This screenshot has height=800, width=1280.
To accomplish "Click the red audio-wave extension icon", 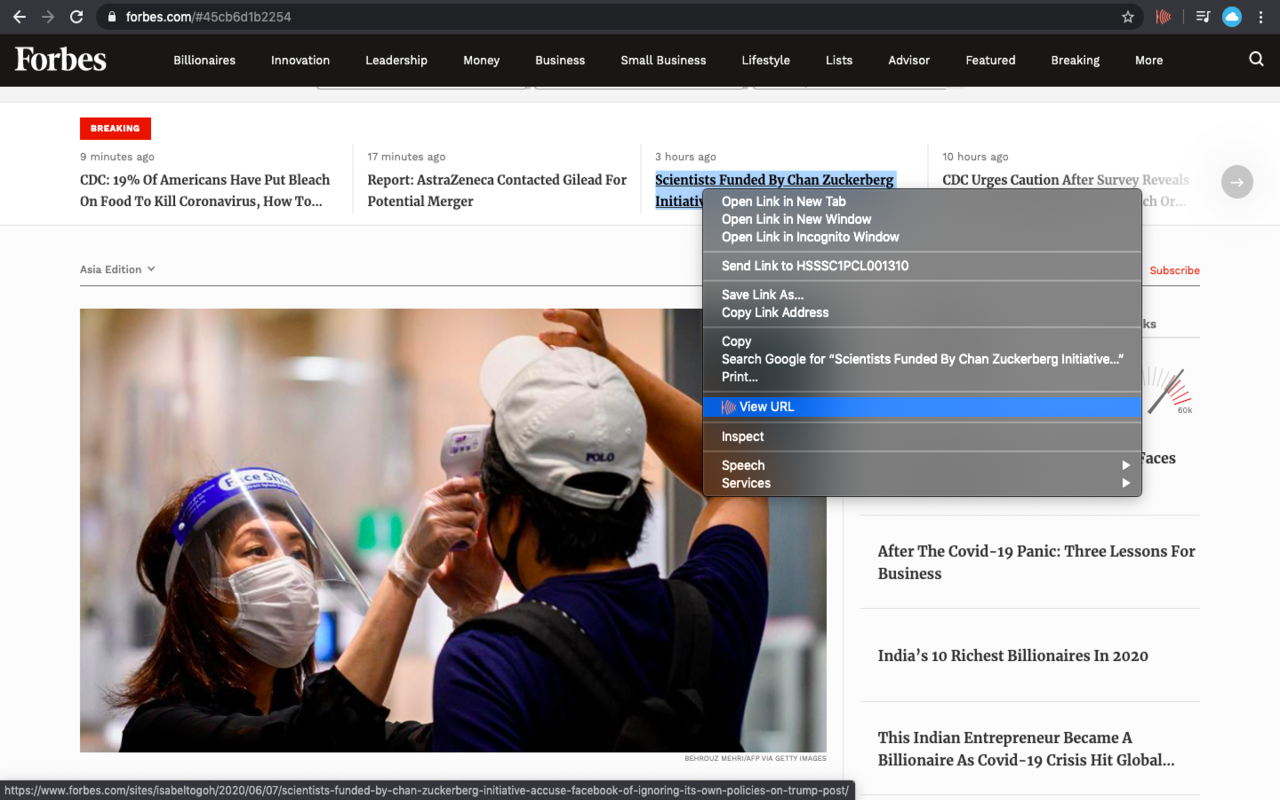I will [1163, 16].
